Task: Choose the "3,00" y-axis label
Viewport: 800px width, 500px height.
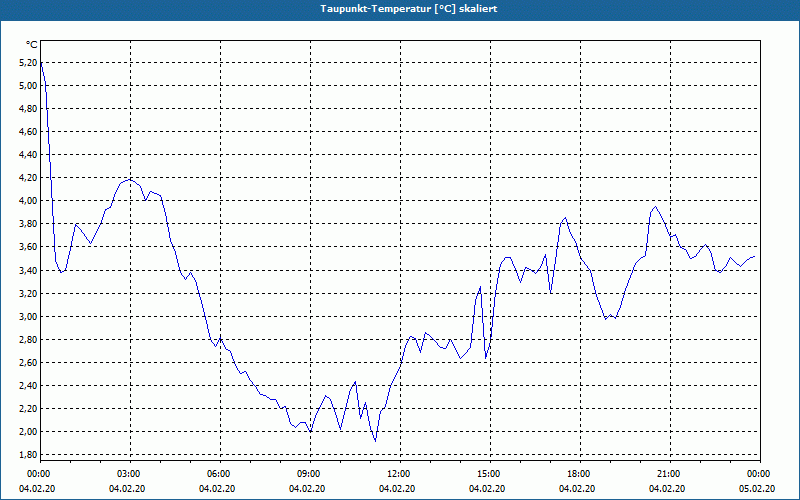Action: point(29,317)
